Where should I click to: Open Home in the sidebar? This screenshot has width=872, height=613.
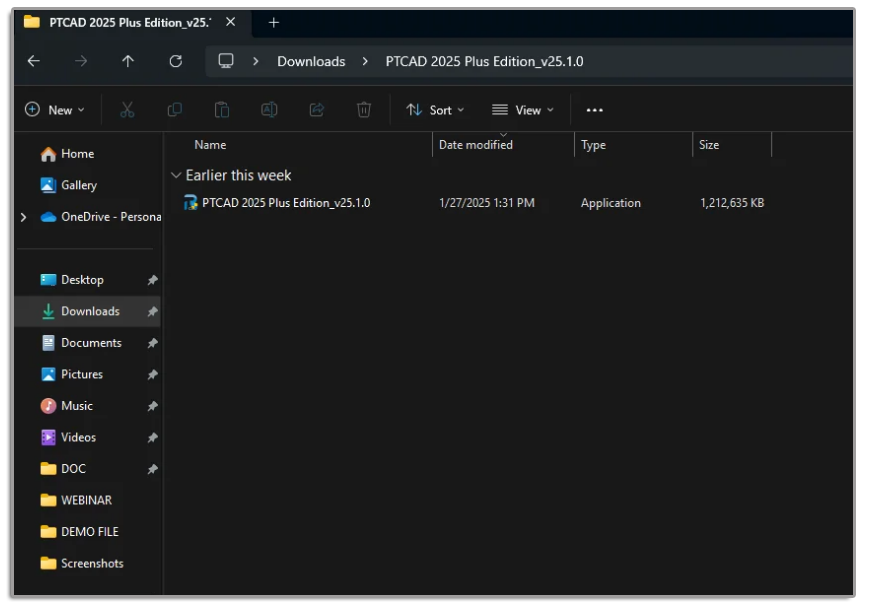click(67, 154)
